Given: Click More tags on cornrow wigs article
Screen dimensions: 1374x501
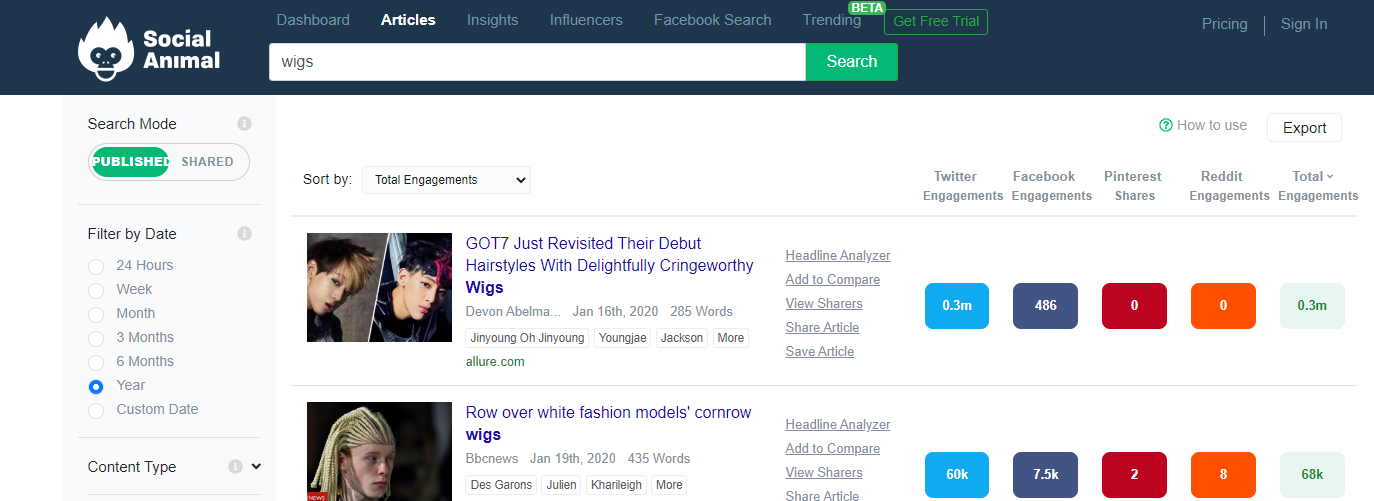Looking at the screenshot, I should tap(669, 485).
